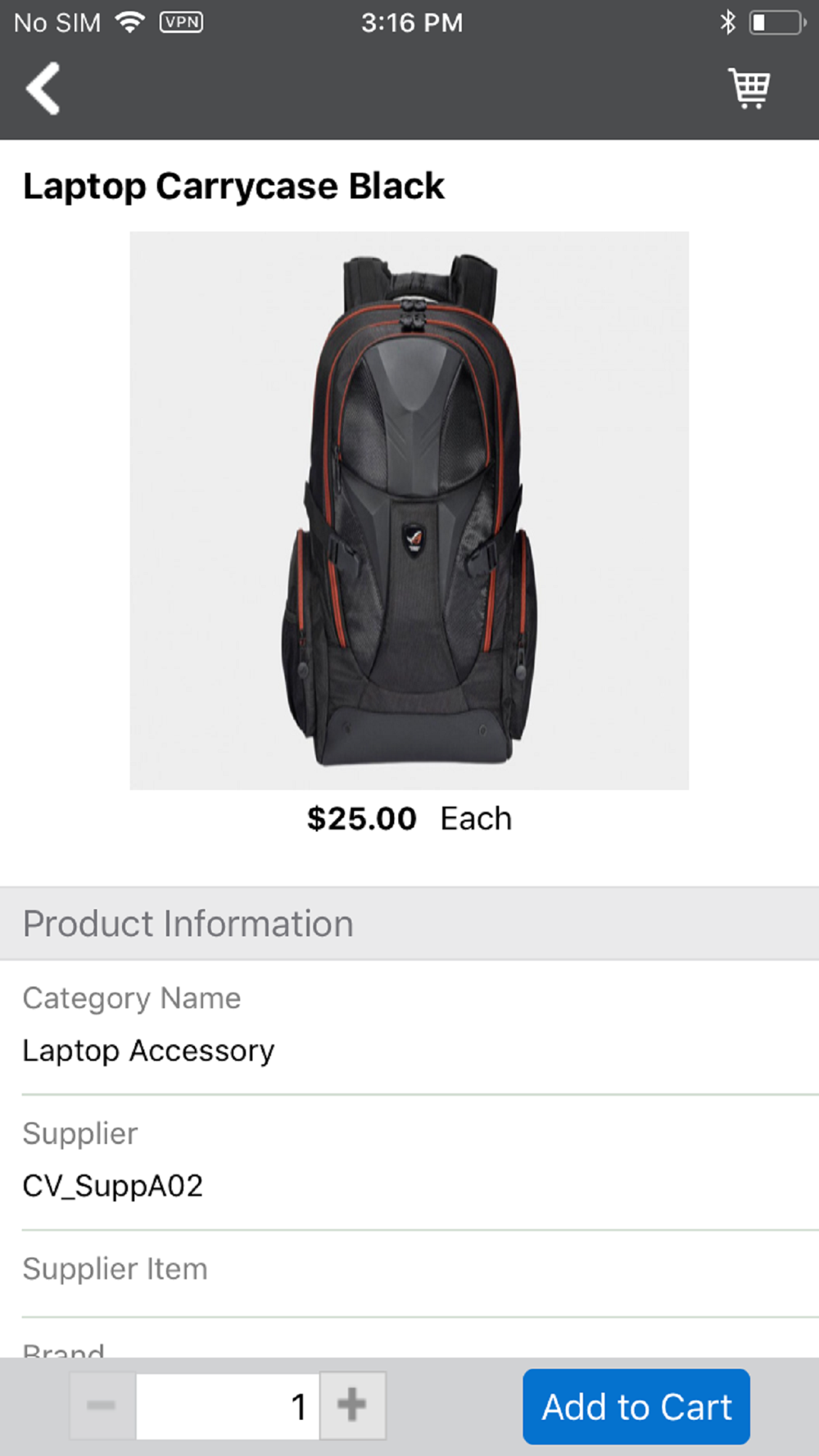Tap the Add to Cart button
819x1456 pixels.
tap(636, 1406)
